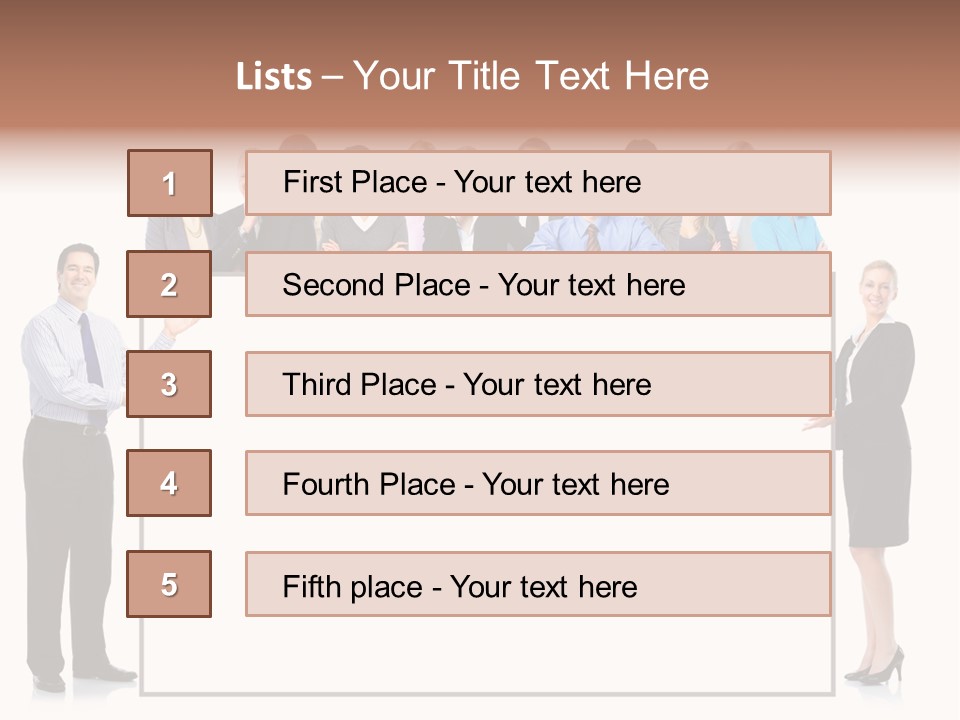This screenshot has width=960, height=720.
Task: Select the number 4 box
Action: pos(169,483)
